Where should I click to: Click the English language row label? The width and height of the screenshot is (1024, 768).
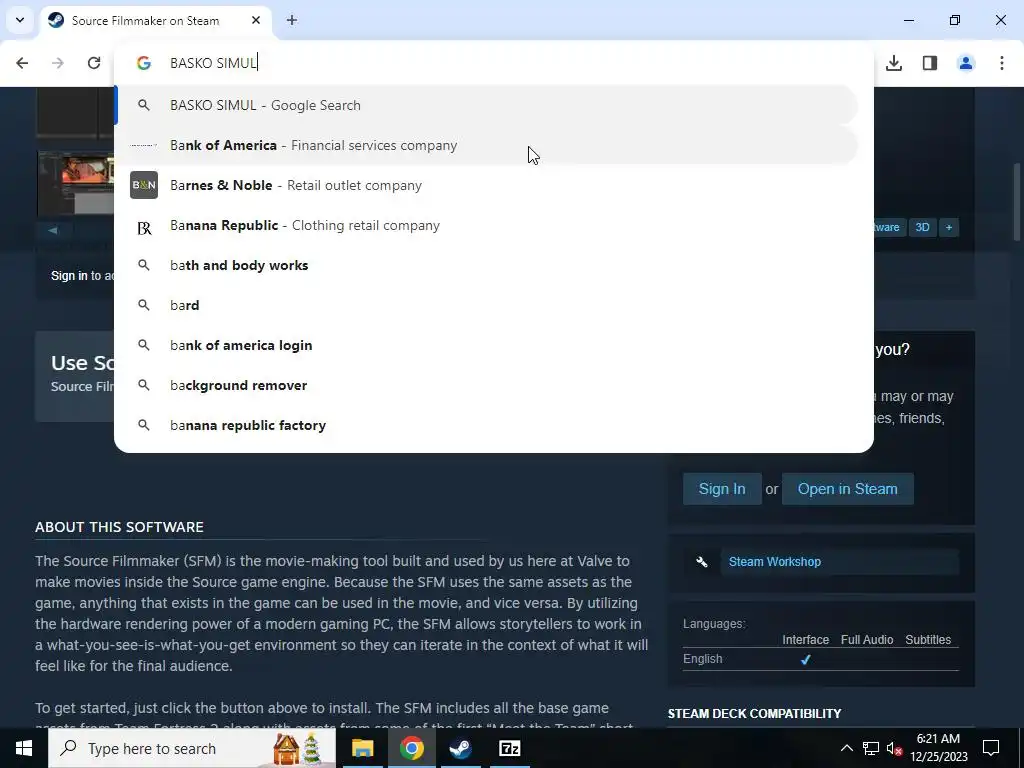[x=703, y=658]
